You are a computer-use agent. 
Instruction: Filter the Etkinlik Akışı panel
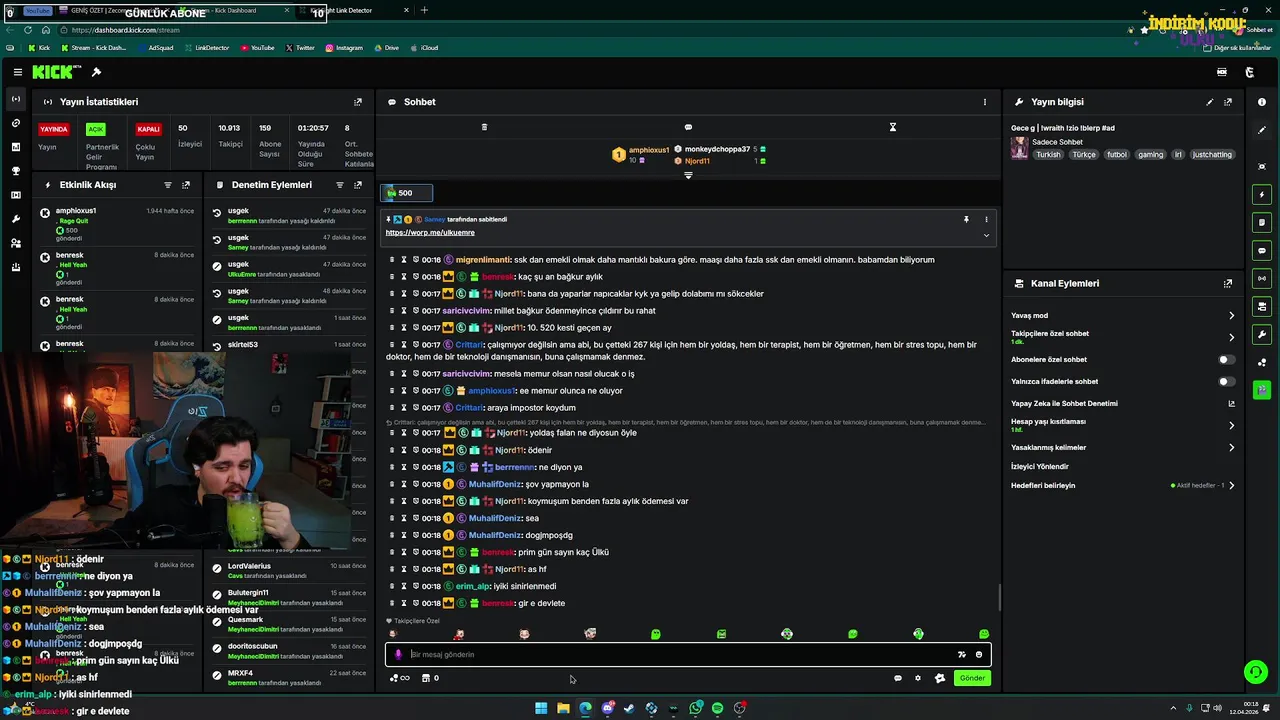click(168, 185)
